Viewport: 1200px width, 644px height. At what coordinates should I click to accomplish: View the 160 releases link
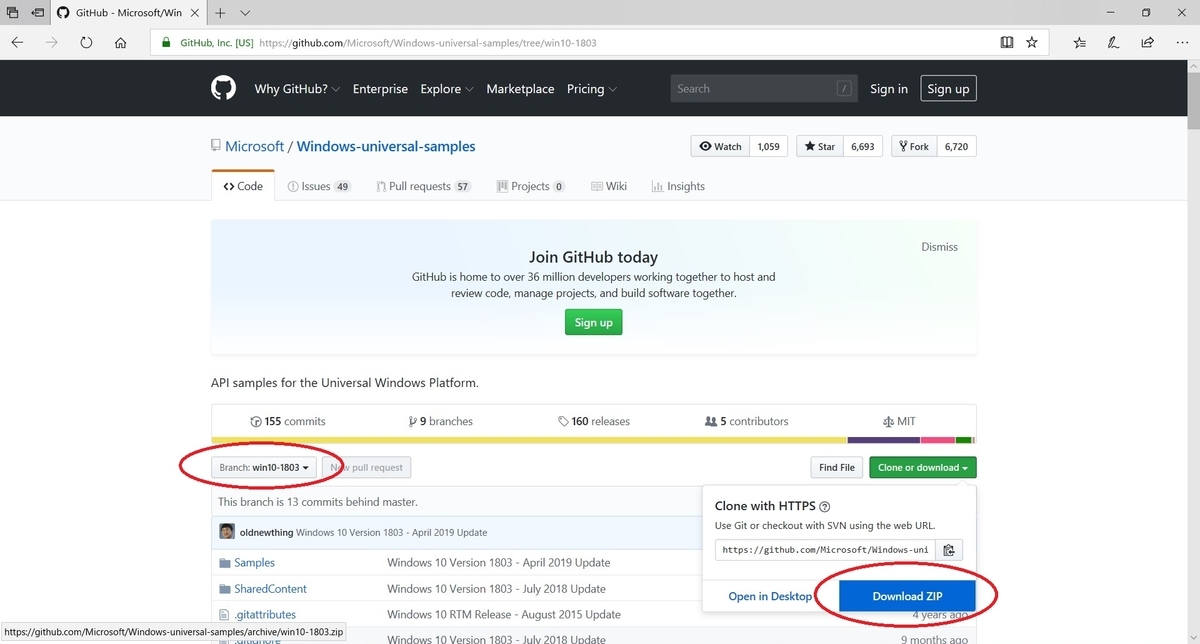point(594,421)
